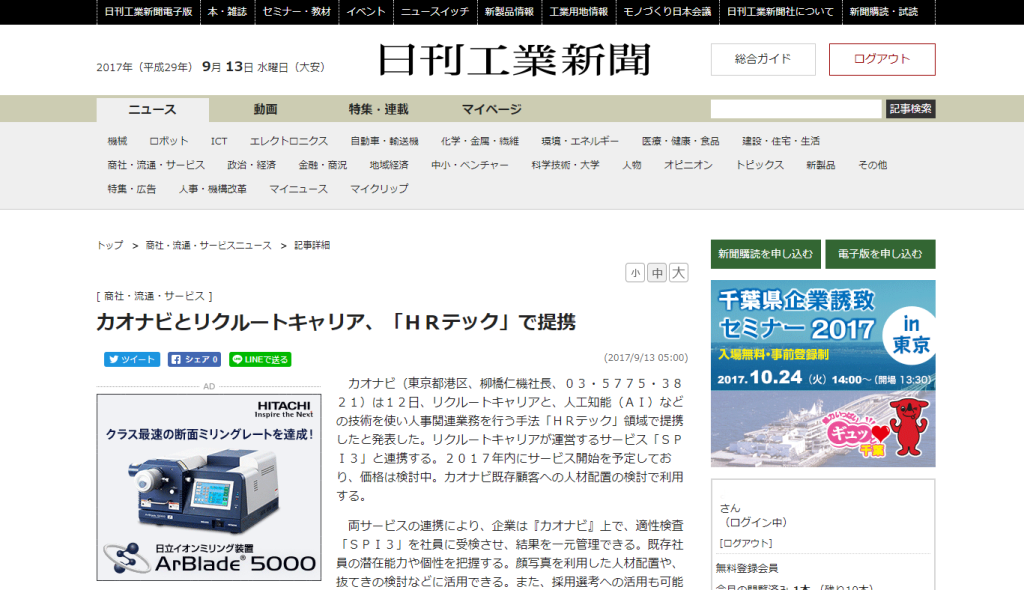The width and height of the screenshot is (1024, 590).
Task: Go home via the 日刊工業新聞 logo
Action: (515, 60)
